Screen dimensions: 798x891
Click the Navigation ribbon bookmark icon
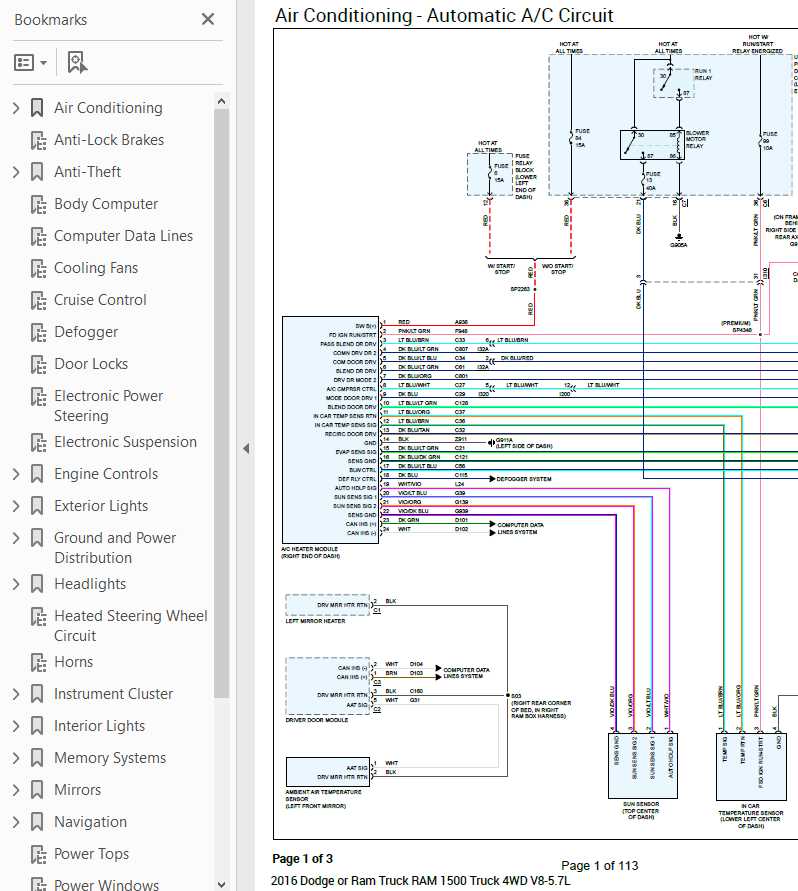pyautogui.click(x=37, y=822)
